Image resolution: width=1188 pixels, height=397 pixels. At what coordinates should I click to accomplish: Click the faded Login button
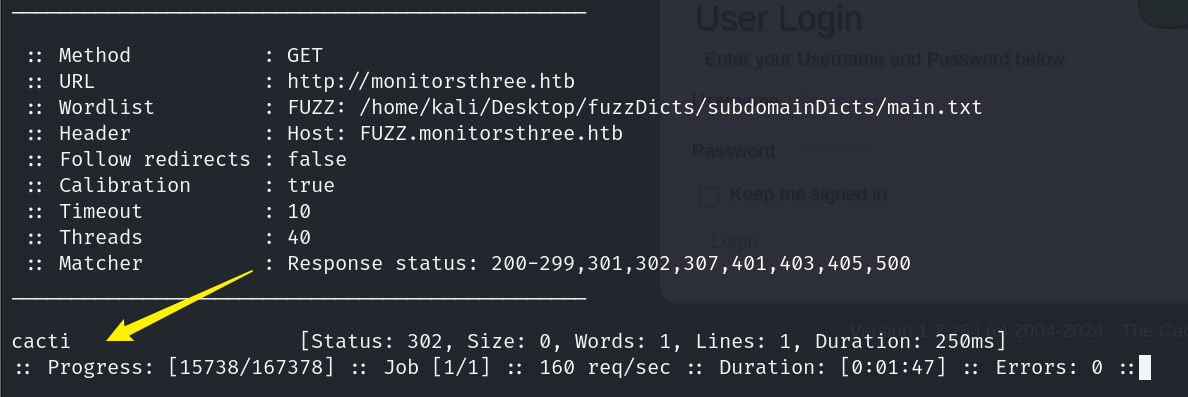pos(734,242)
